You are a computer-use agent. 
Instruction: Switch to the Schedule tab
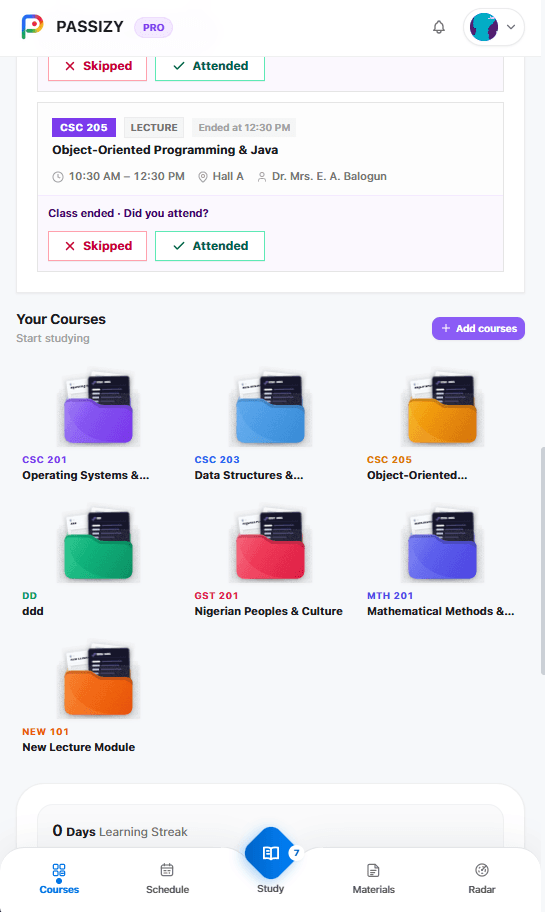pyautogui.click(x=168, y=878)
